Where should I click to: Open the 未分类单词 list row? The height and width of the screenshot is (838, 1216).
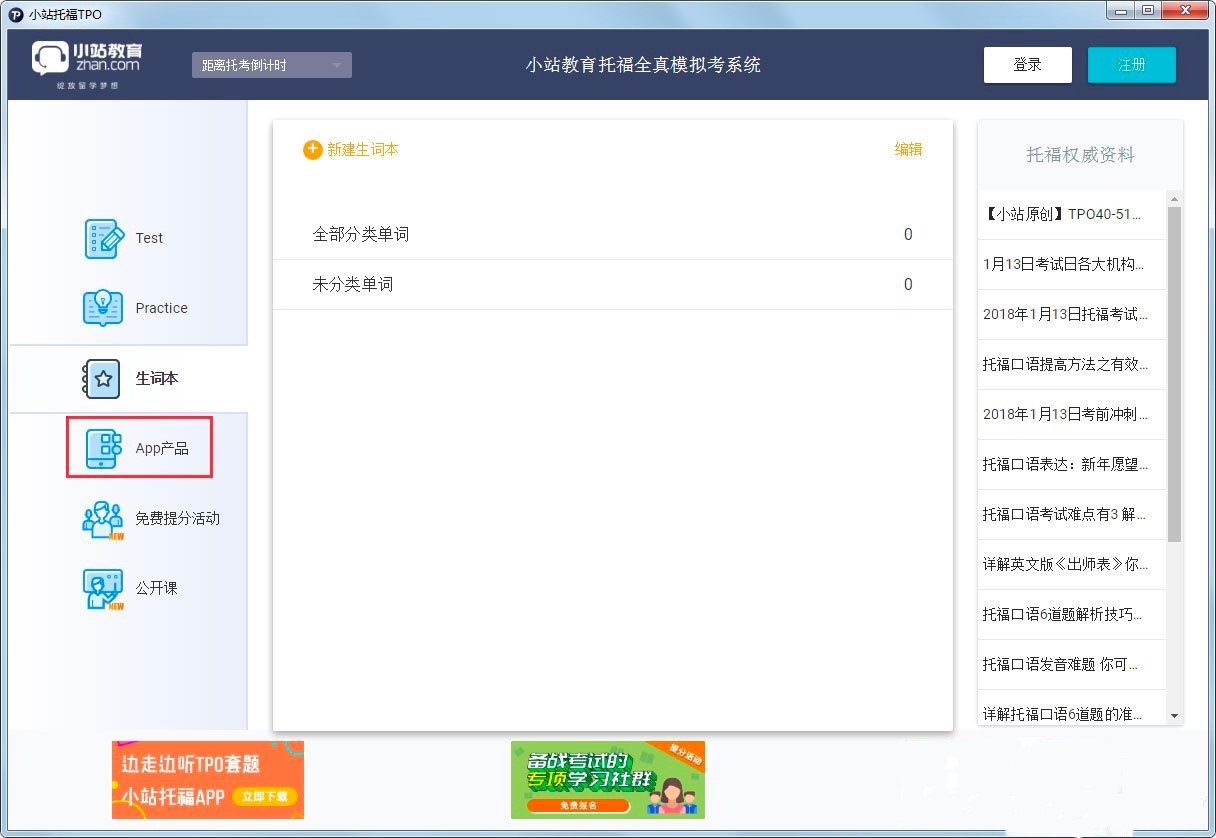[612, 284]
